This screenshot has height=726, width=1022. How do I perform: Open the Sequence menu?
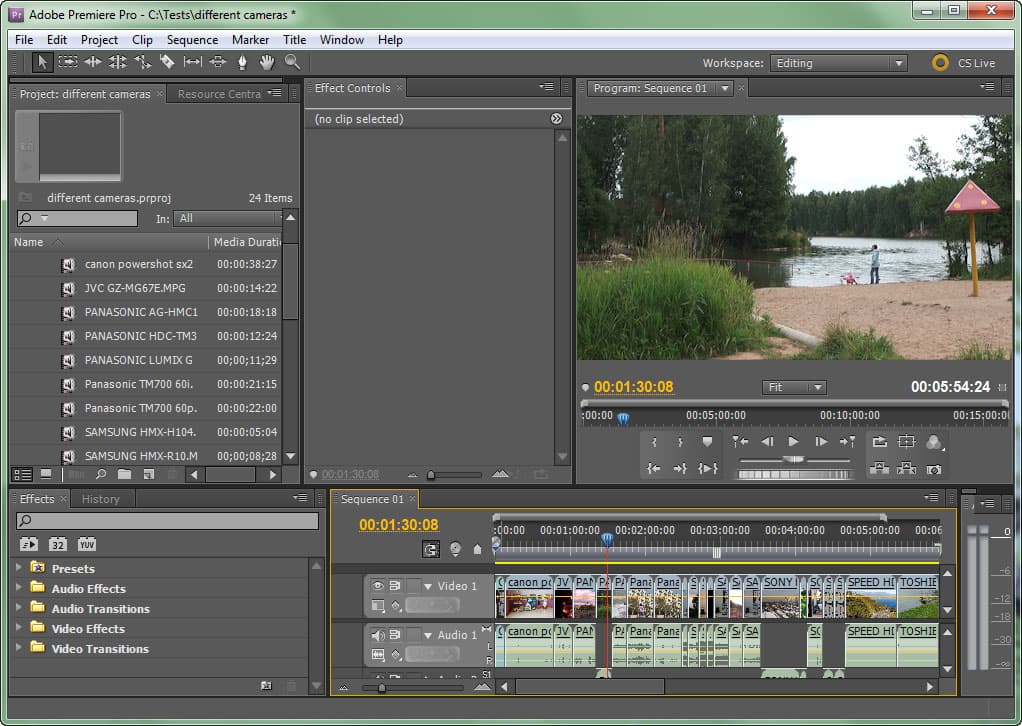click(192, 40)
